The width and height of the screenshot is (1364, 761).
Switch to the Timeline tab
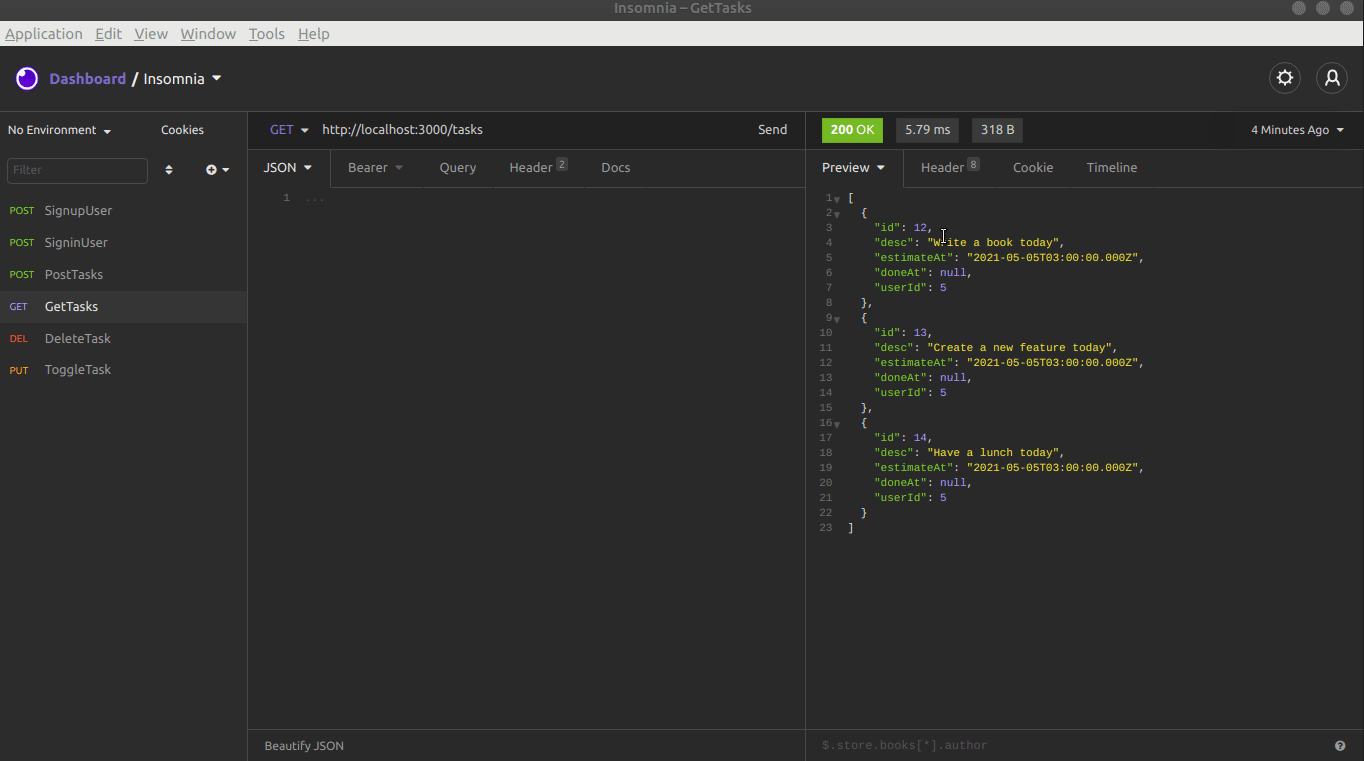coord(1111,167)
